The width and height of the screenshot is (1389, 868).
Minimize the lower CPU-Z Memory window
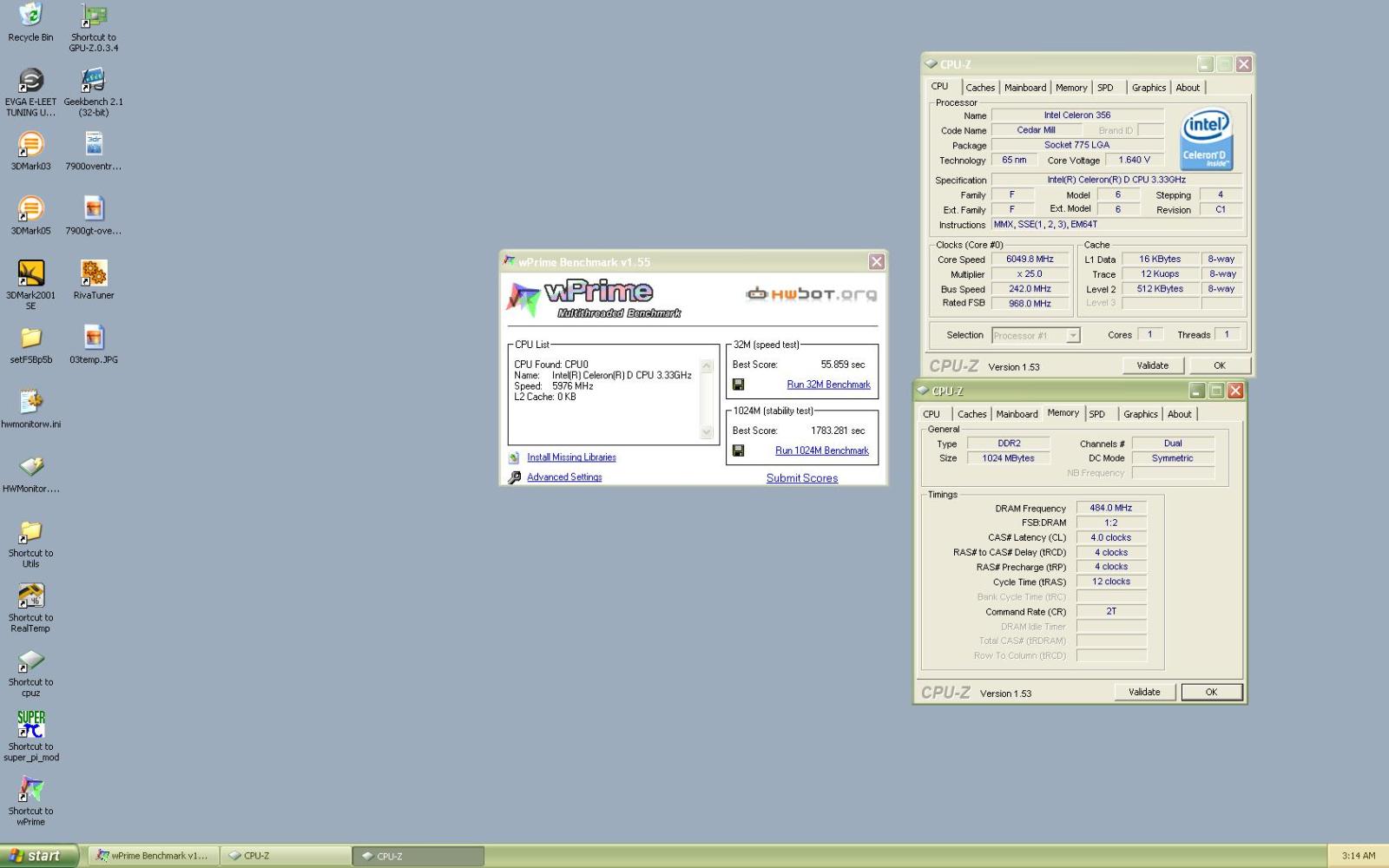1197,391
